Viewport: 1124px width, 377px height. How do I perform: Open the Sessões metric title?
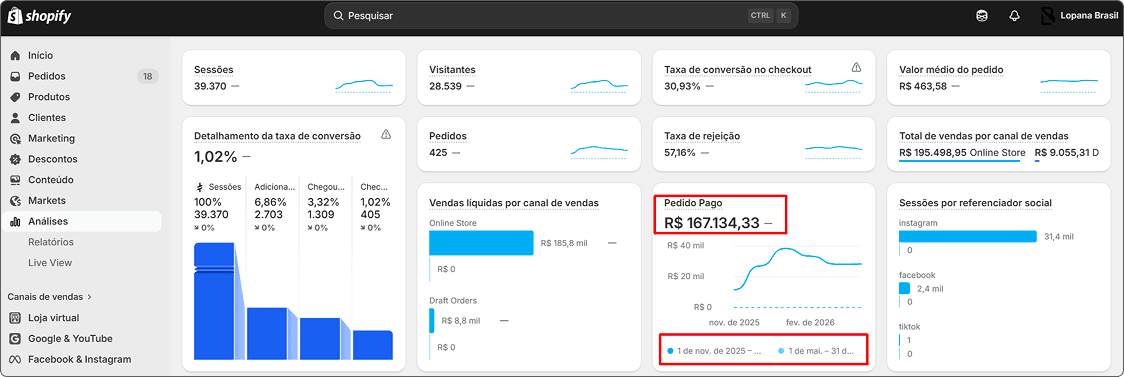tap(214, 70)
